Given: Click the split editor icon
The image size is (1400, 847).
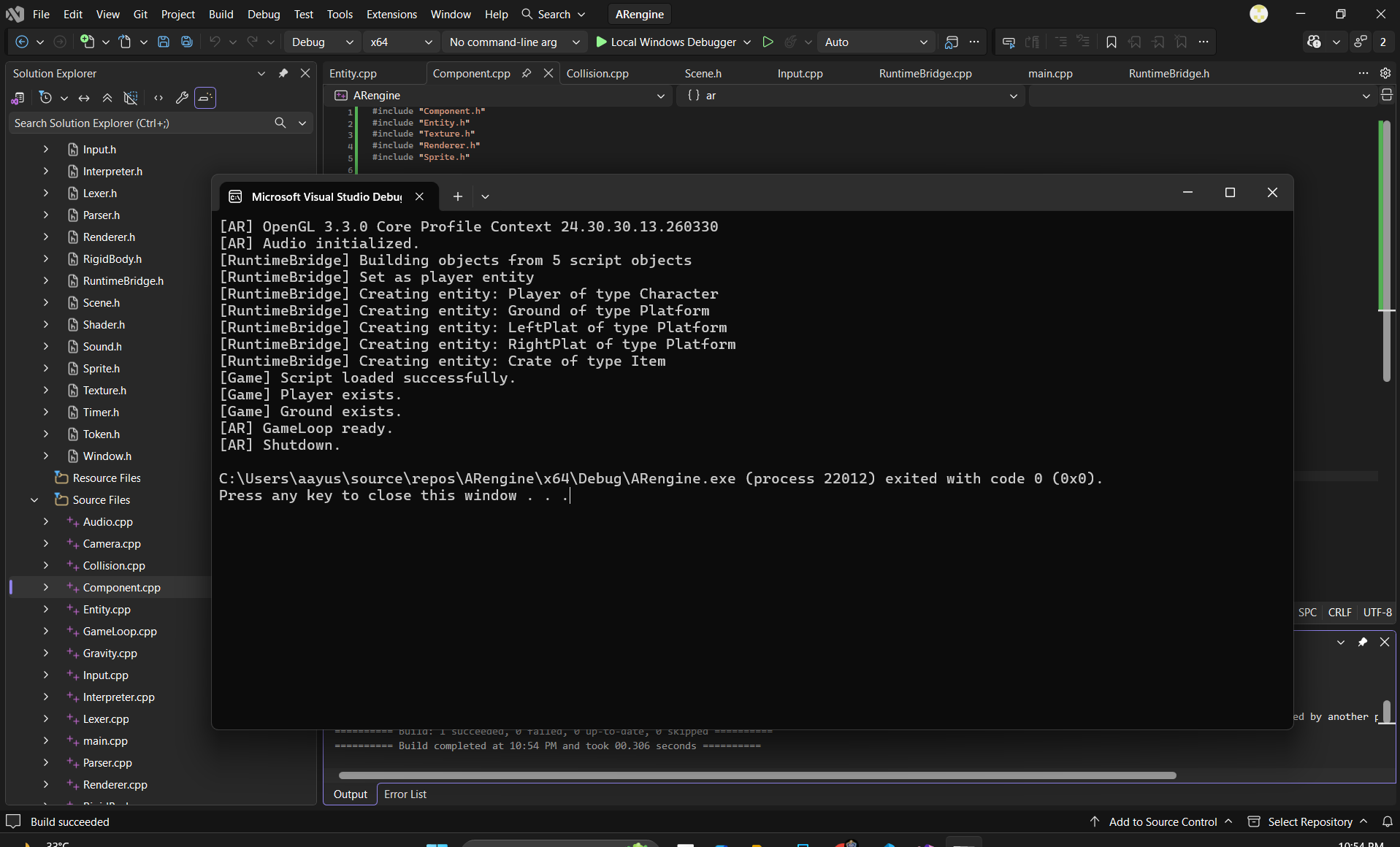Looking at the screenshot, I should [1387, 95].
